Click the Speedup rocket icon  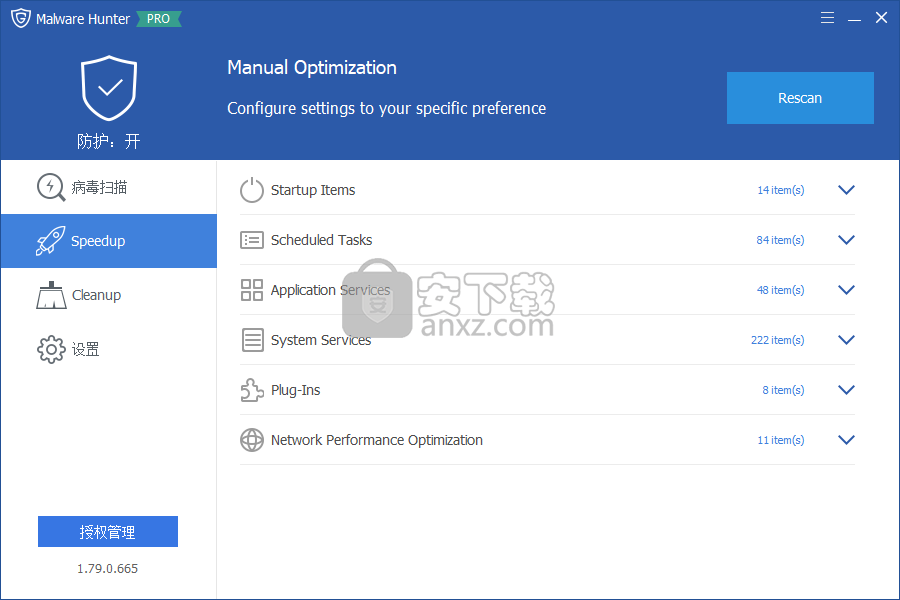tap(51, 241)
